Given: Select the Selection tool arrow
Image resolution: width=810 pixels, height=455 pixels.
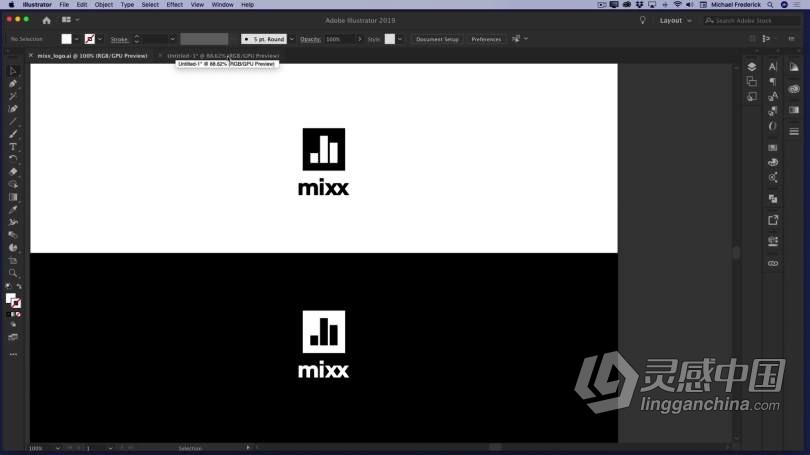Looking at the screenshot, I should (13, 71).
